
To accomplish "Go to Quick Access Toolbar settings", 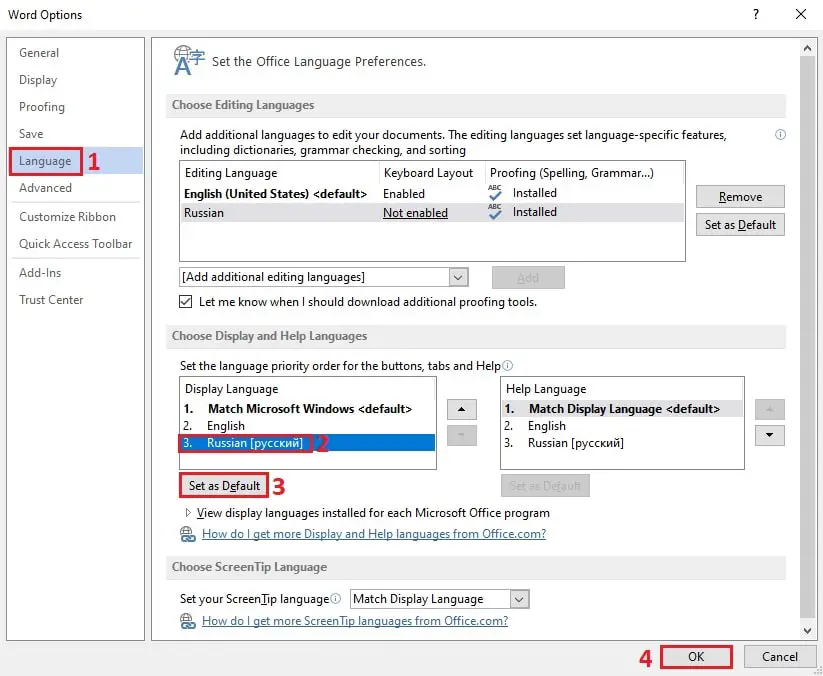I will [76, 244].
